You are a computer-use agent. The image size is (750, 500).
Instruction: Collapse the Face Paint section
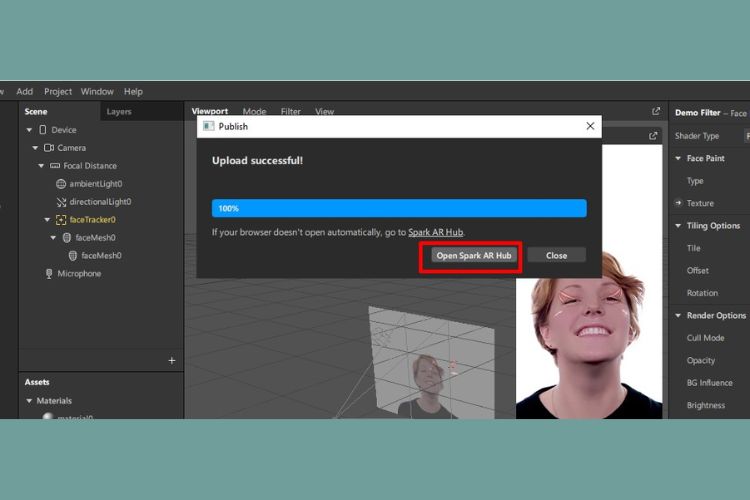(x=678, y=158)
